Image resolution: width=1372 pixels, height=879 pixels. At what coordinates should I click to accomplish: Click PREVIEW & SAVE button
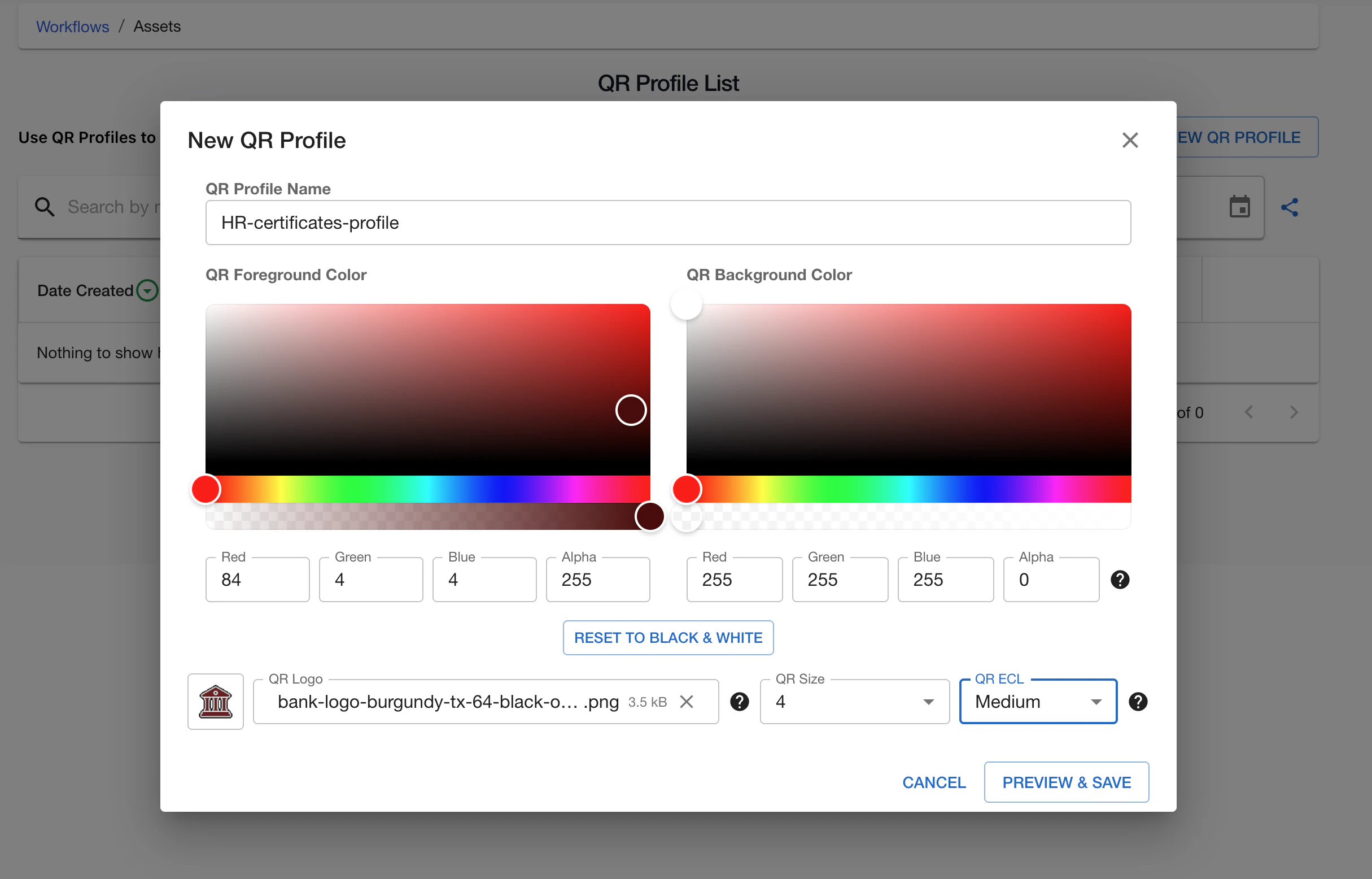(1065, 782)
